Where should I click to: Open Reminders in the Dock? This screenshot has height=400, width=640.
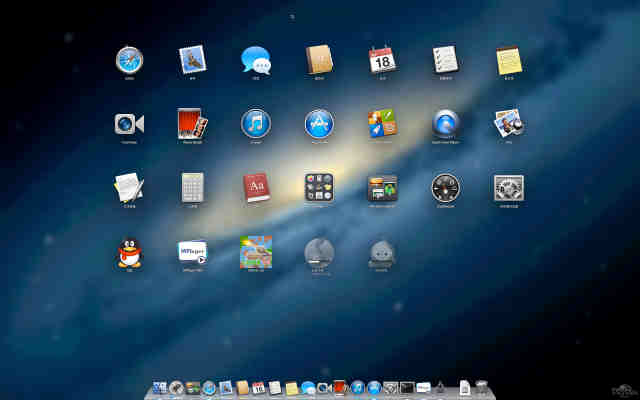pyautogui.click(x=275, y=387)
